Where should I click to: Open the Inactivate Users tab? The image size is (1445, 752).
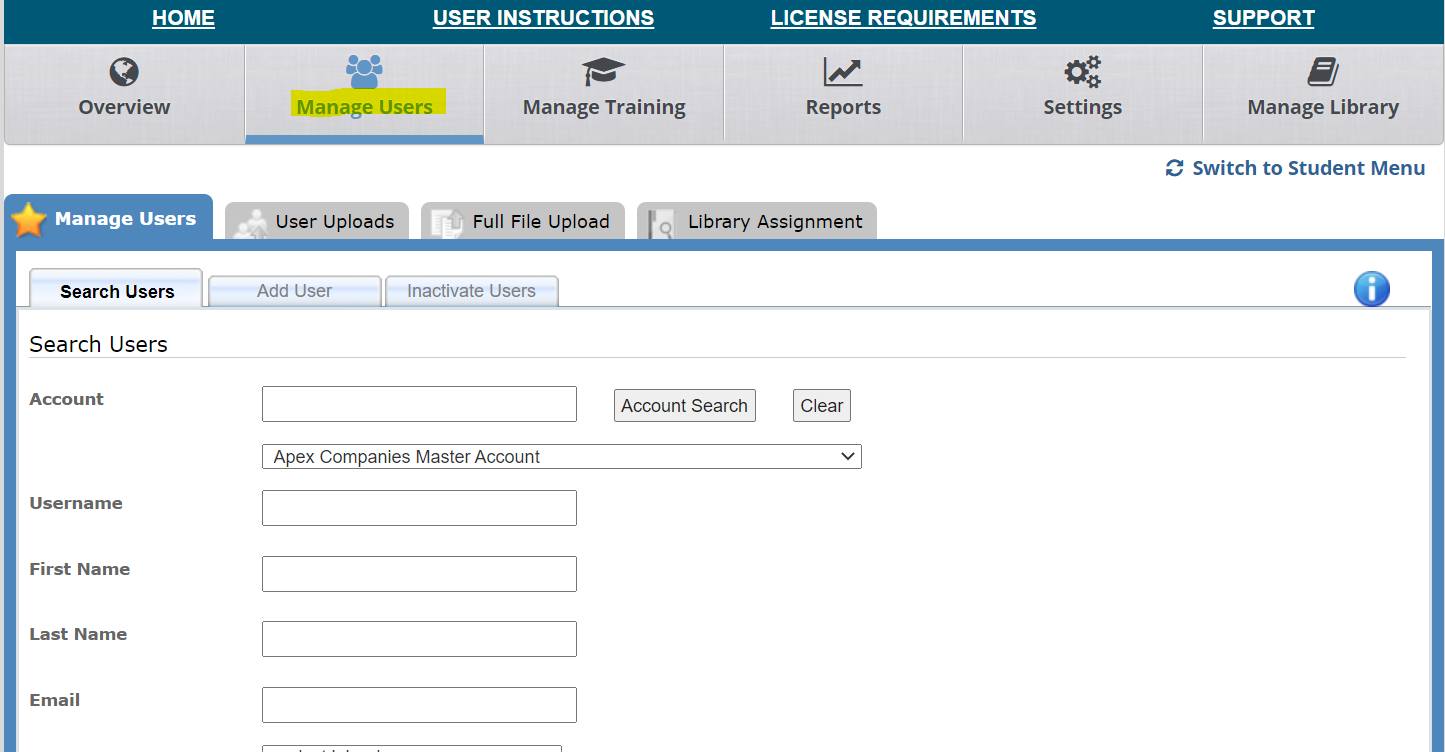point(471,291)
